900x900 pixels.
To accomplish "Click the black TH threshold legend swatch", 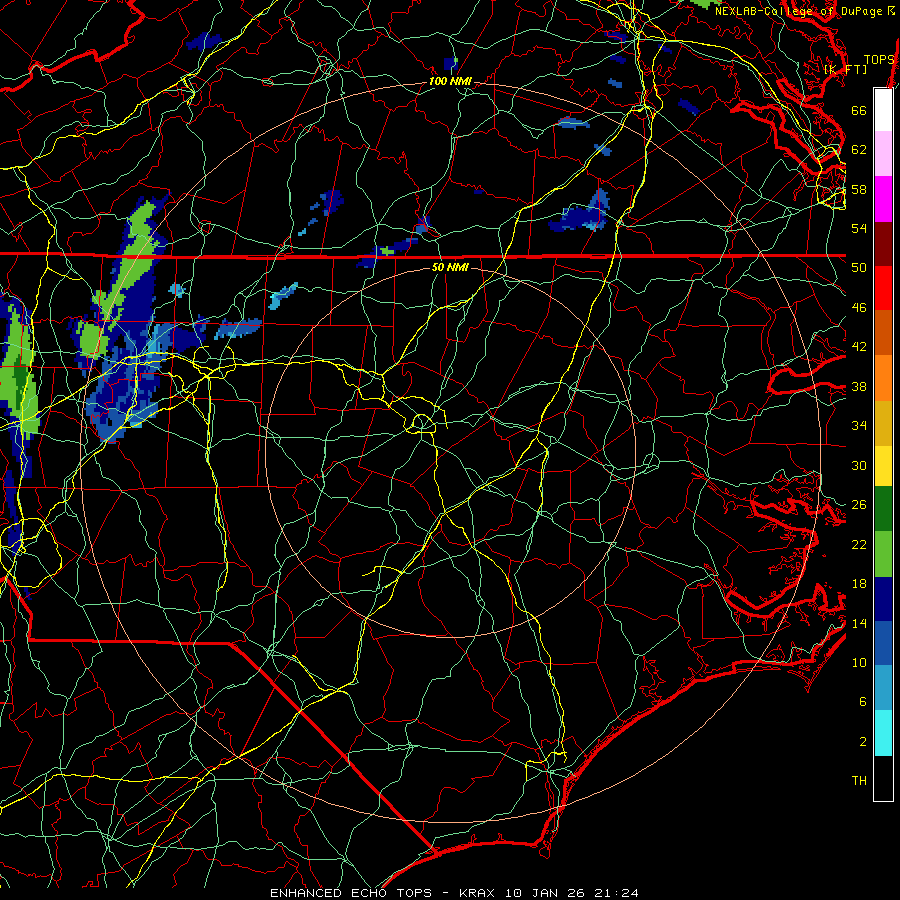I will click(x=883, y=778).
